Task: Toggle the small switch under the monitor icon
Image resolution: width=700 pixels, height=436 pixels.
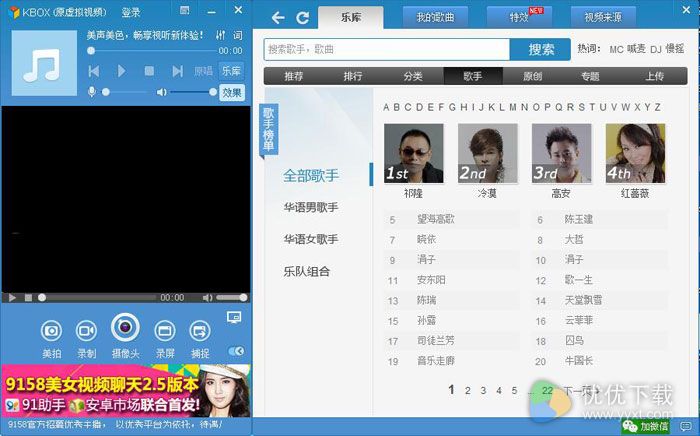Action: 236,351
